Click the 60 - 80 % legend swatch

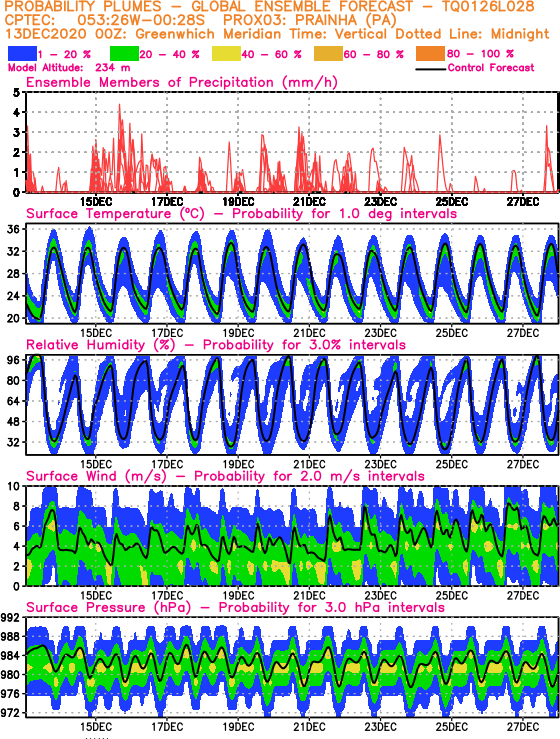[328, 54]
